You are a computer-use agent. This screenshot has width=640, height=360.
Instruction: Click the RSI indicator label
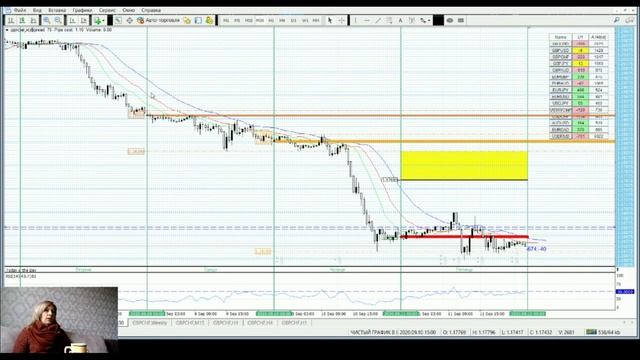[x=21, y=276]
